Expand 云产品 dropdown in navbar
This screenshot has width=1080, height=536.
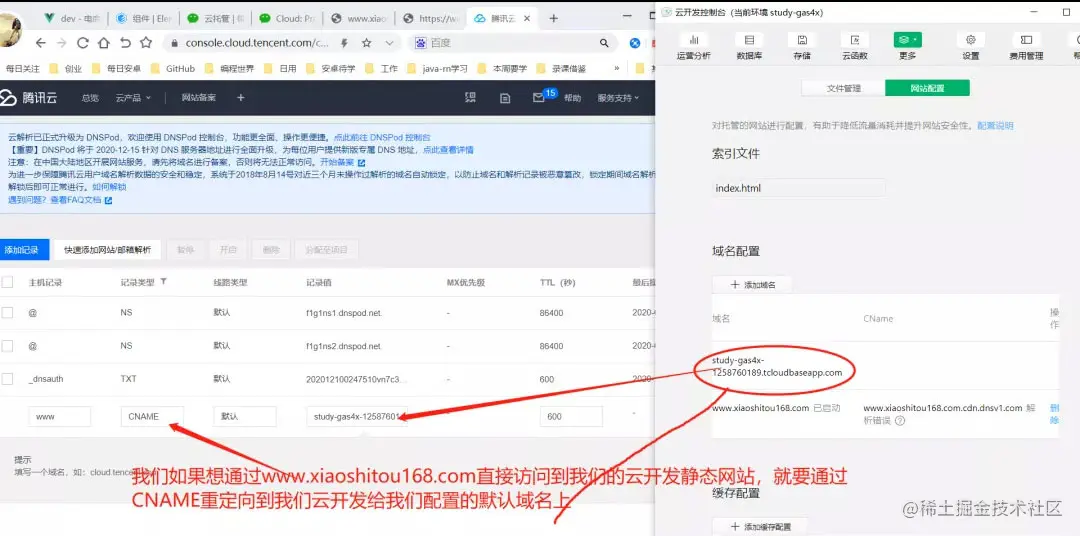[134, 98]
